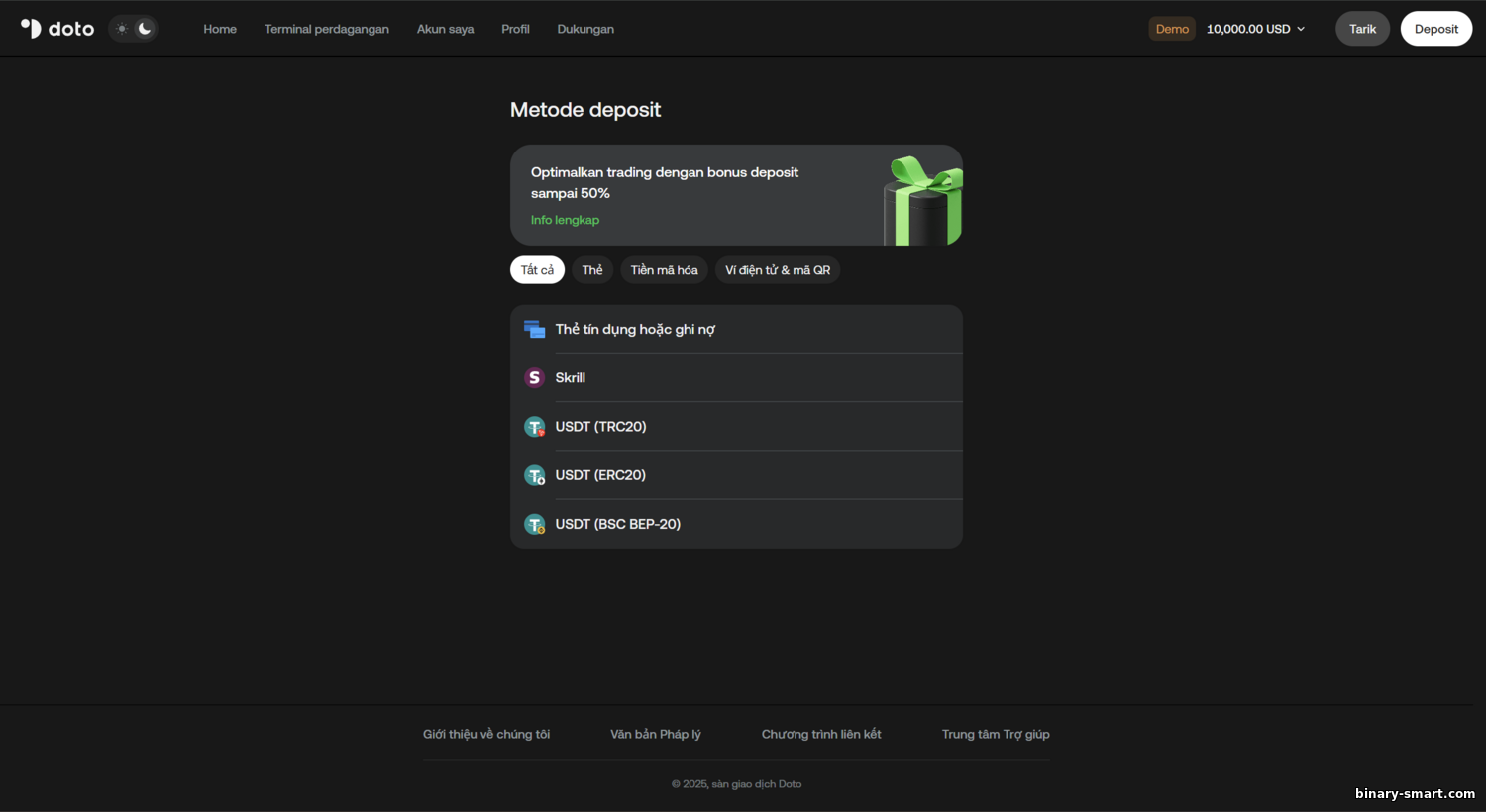Viewport: 1486px width, 812px height.
Task: Open Trung tâm Trợ giúp footer link
Action: pyautogui.click(x=996, y=734)
